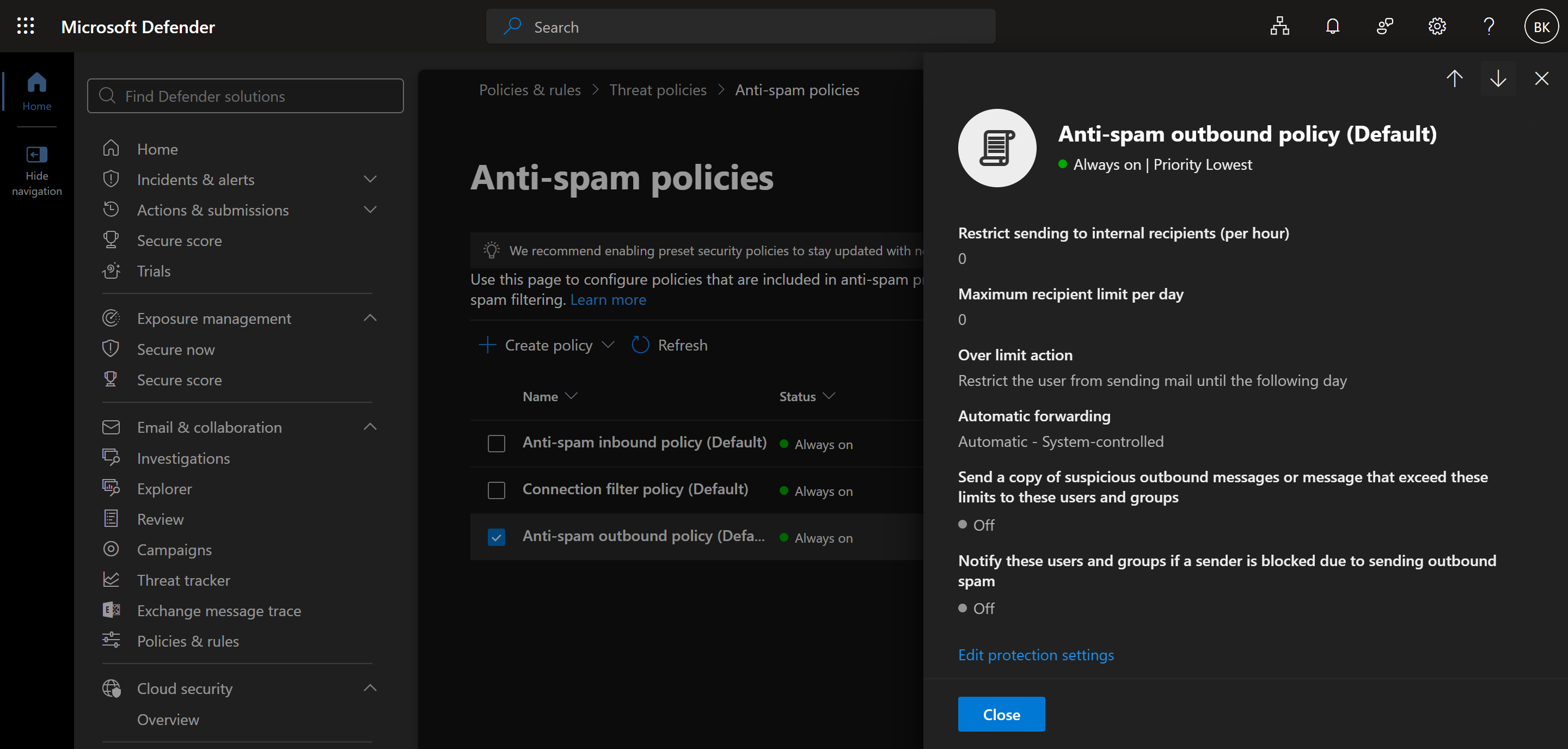Open the Create policy dropdown arrow
The height and width of the screenshot is (749, 1568).
click(608, 345)
